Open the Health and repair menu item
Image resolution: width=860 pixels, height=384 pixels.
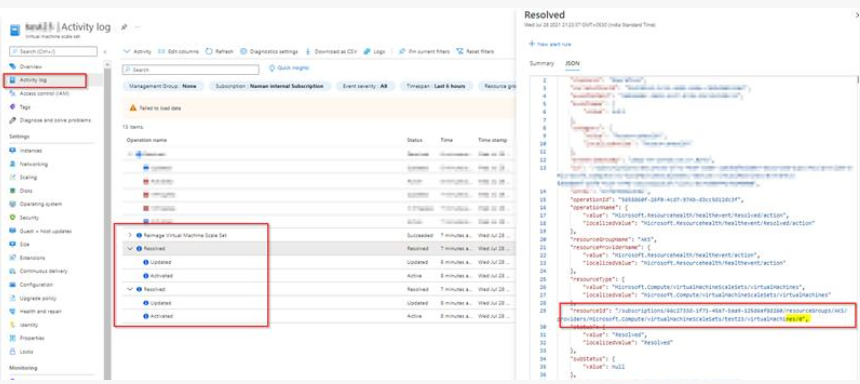41,312
